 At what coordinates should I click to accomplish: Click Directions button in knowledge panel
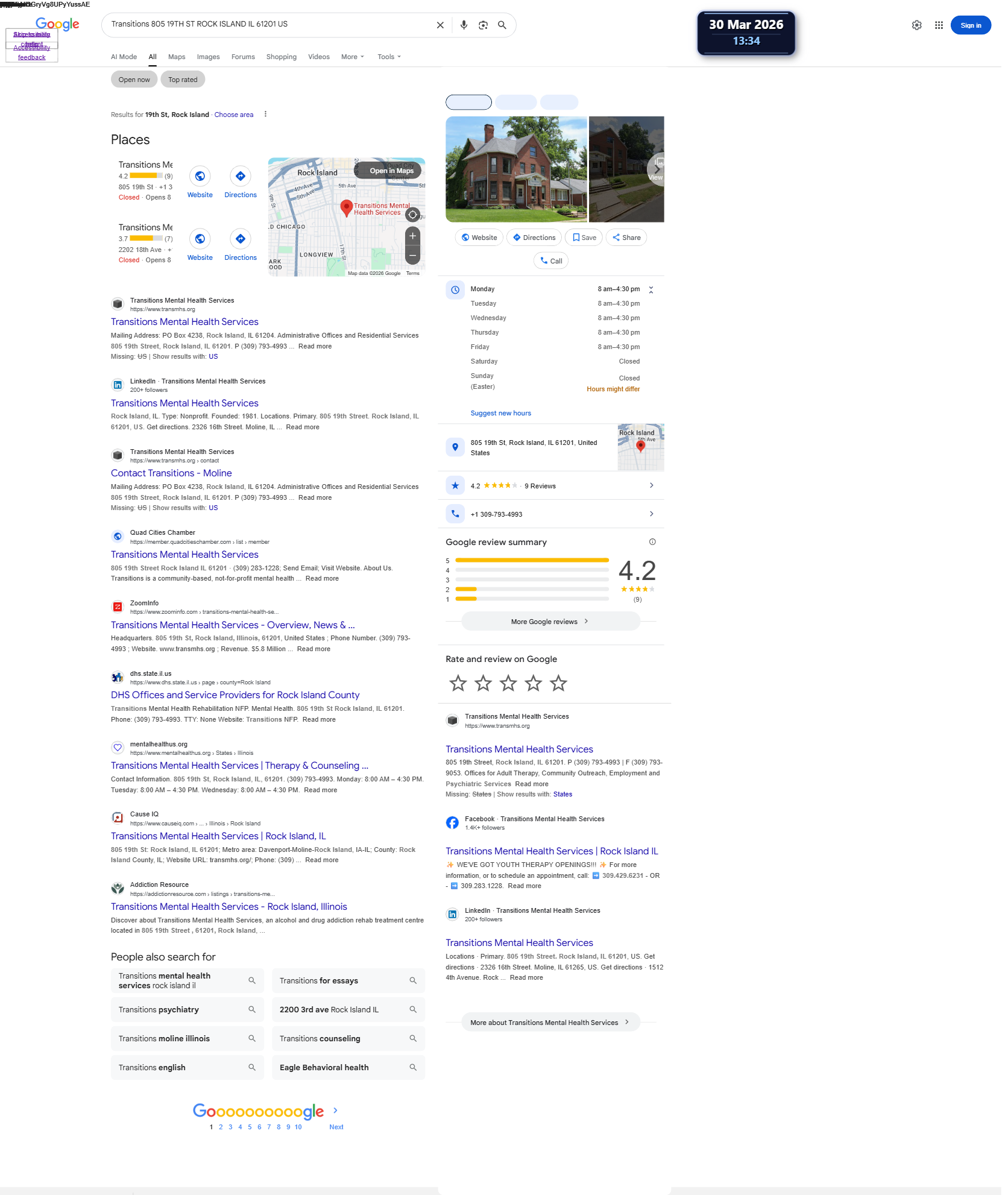(534, 238)
